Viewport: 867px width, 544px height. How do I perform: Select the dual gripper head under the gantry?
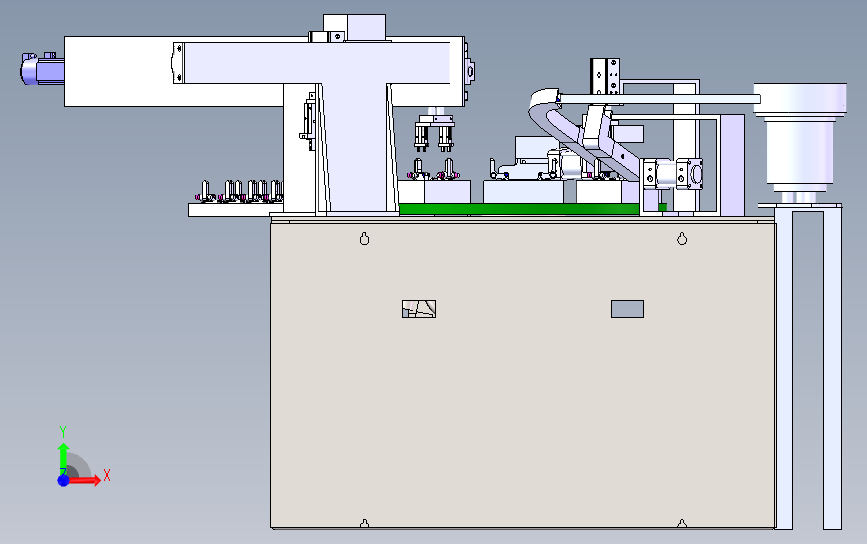click(x=435, y=133)
